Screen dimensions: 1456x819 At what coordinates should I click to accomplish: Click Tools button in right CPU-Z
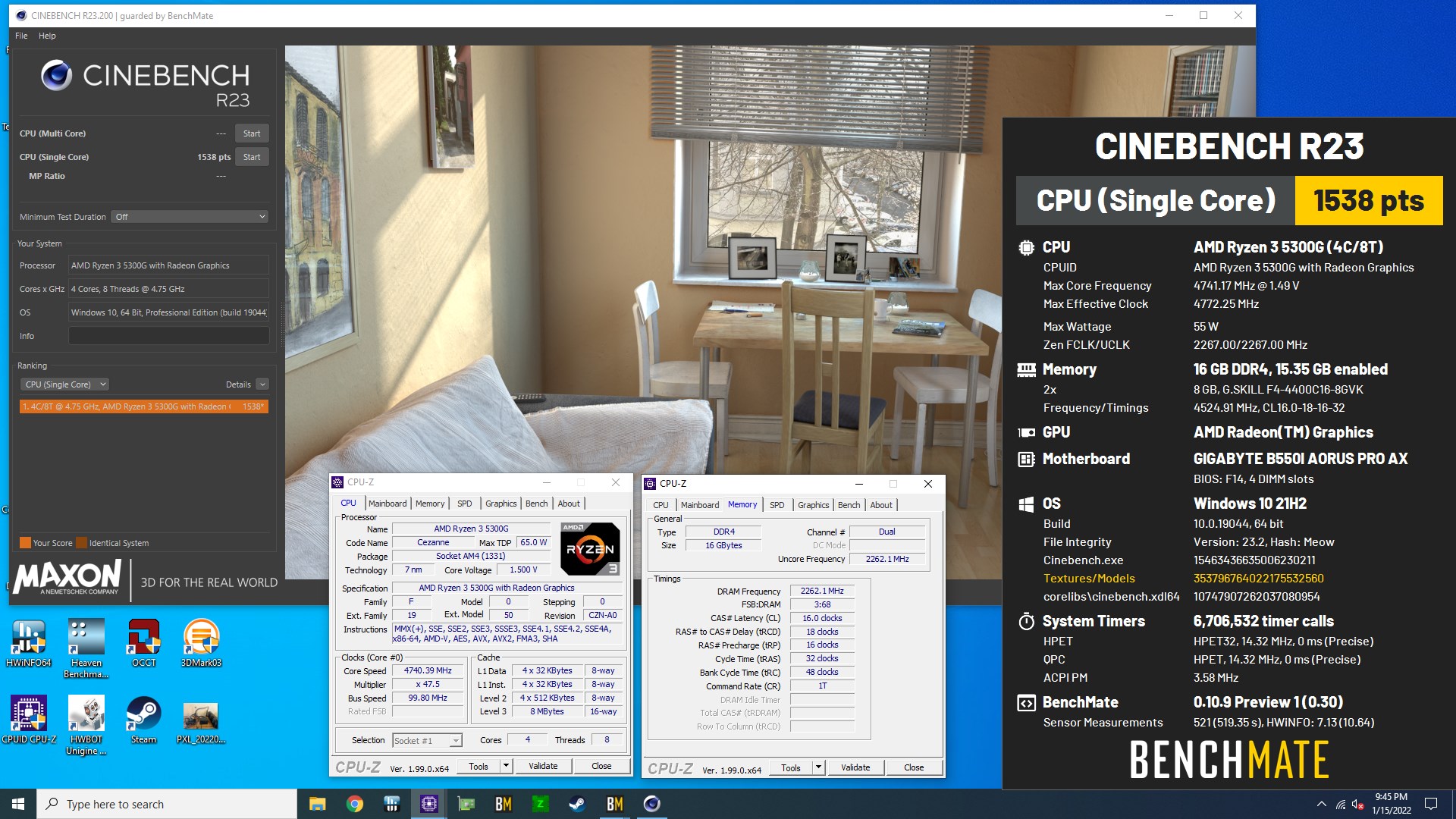tap(791, 768)
